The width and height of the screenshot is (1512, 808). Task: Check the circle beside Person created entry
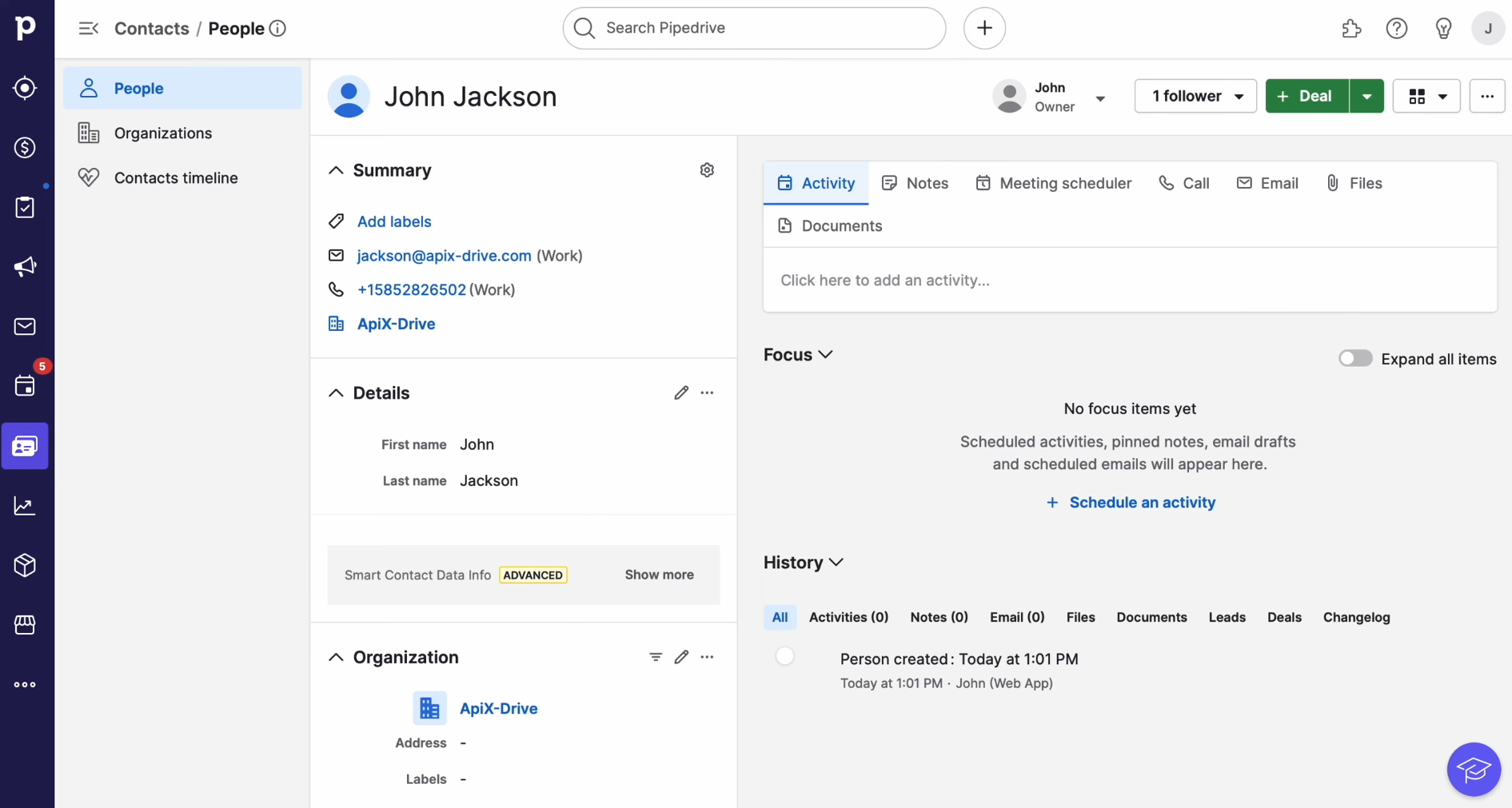784,656
